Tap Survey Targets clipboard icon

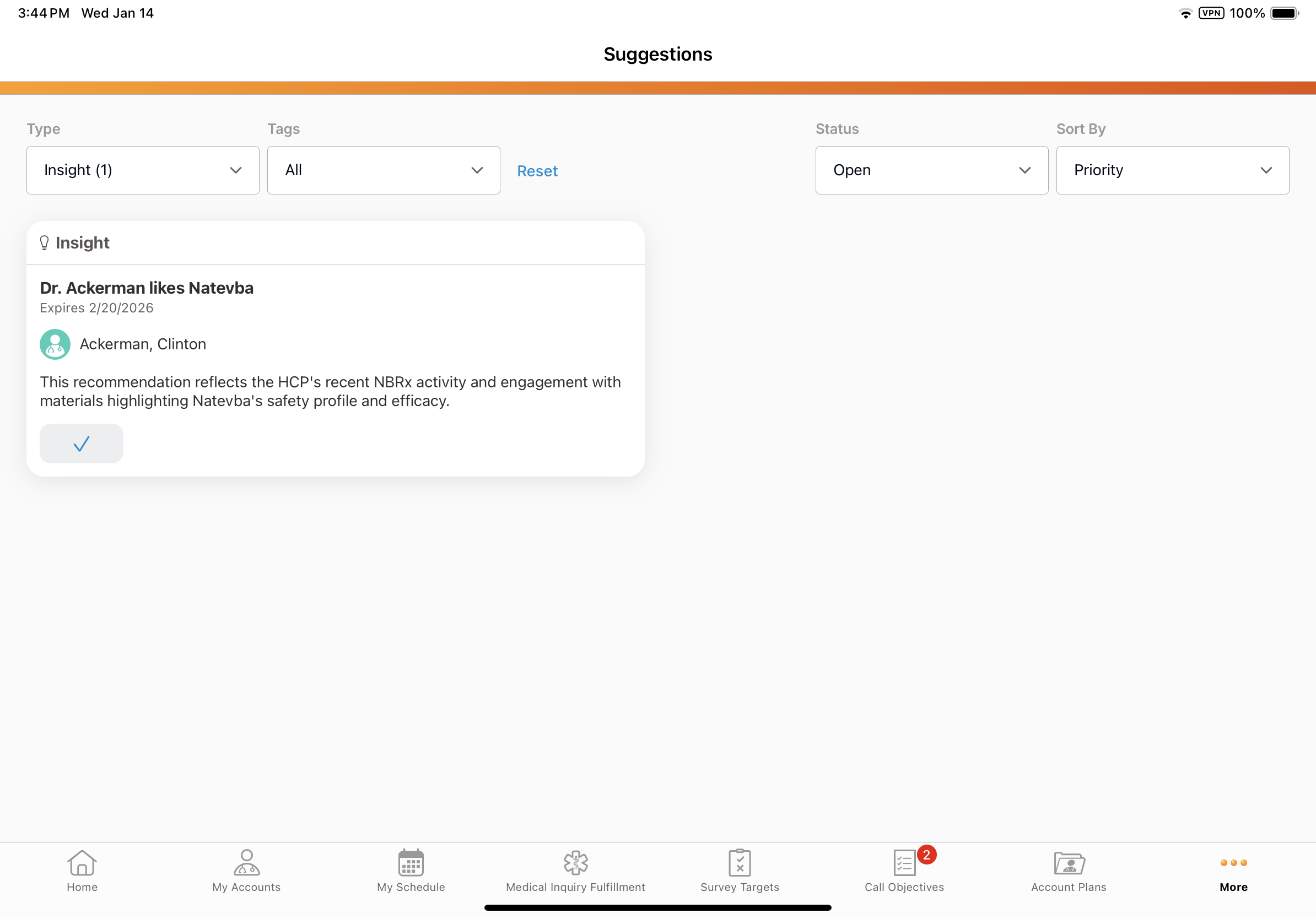point(740,862)
